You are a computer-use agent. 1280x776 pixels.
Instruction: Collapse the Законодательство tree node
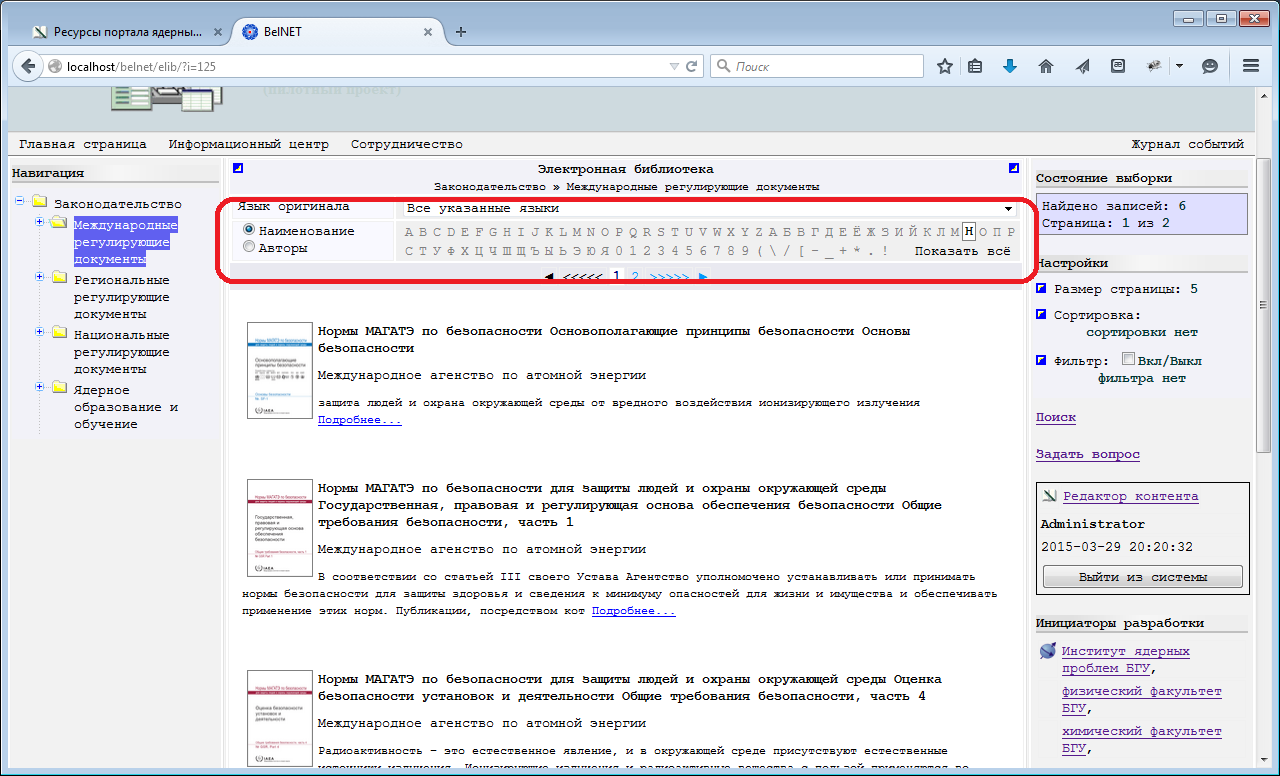pos(20,202)
